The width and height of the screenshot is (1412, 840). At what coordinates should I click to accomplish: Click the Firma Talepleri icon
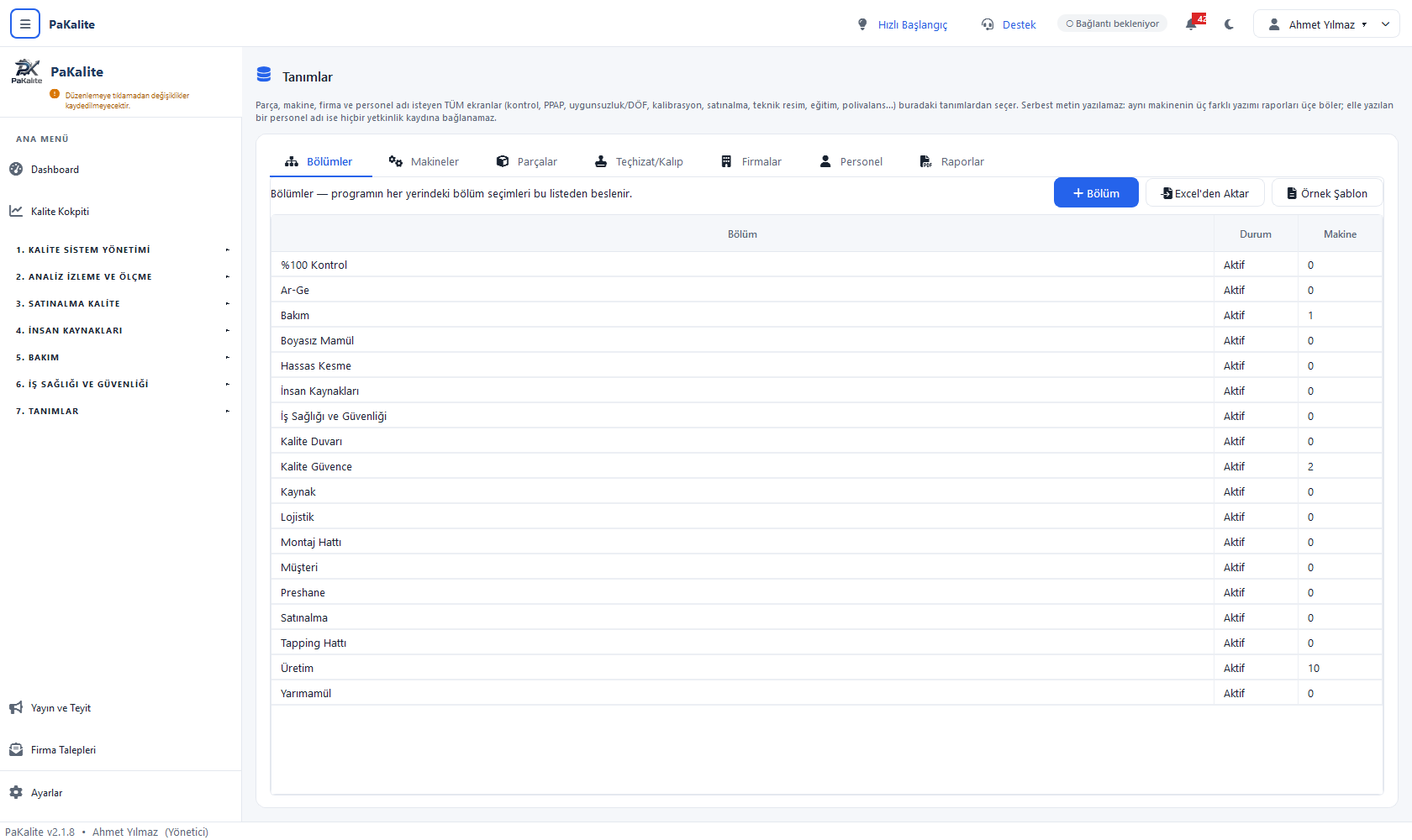[16, 750]
